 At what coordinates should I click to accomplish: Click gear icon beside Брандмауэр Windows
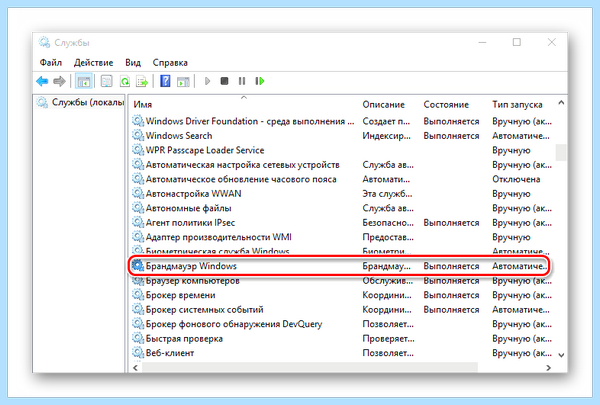138,266
